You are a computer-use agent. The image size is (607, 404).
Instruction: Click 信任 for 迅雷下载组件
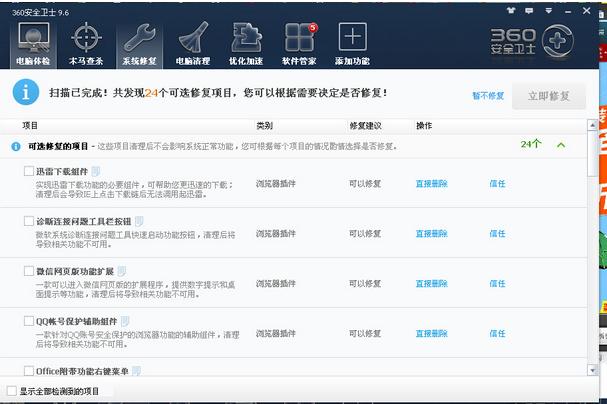[497, 183]
